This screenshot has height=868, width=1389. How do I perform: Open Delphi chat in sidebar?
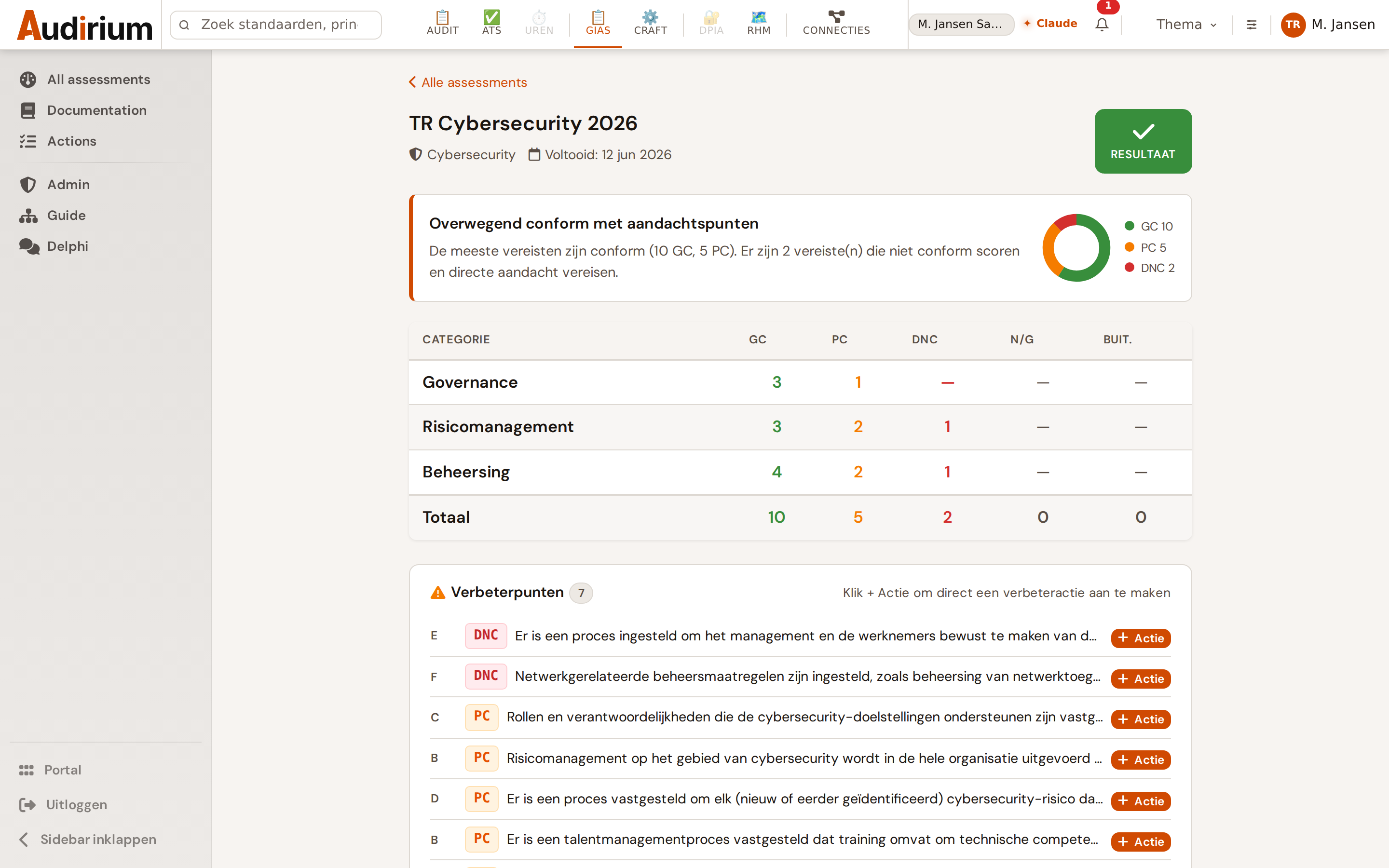pos(54,246)
